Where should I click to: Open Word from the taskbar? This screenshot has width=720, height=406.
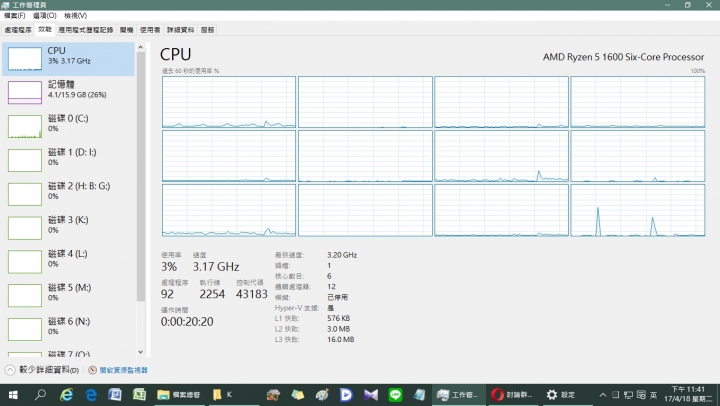coord(115,395)
